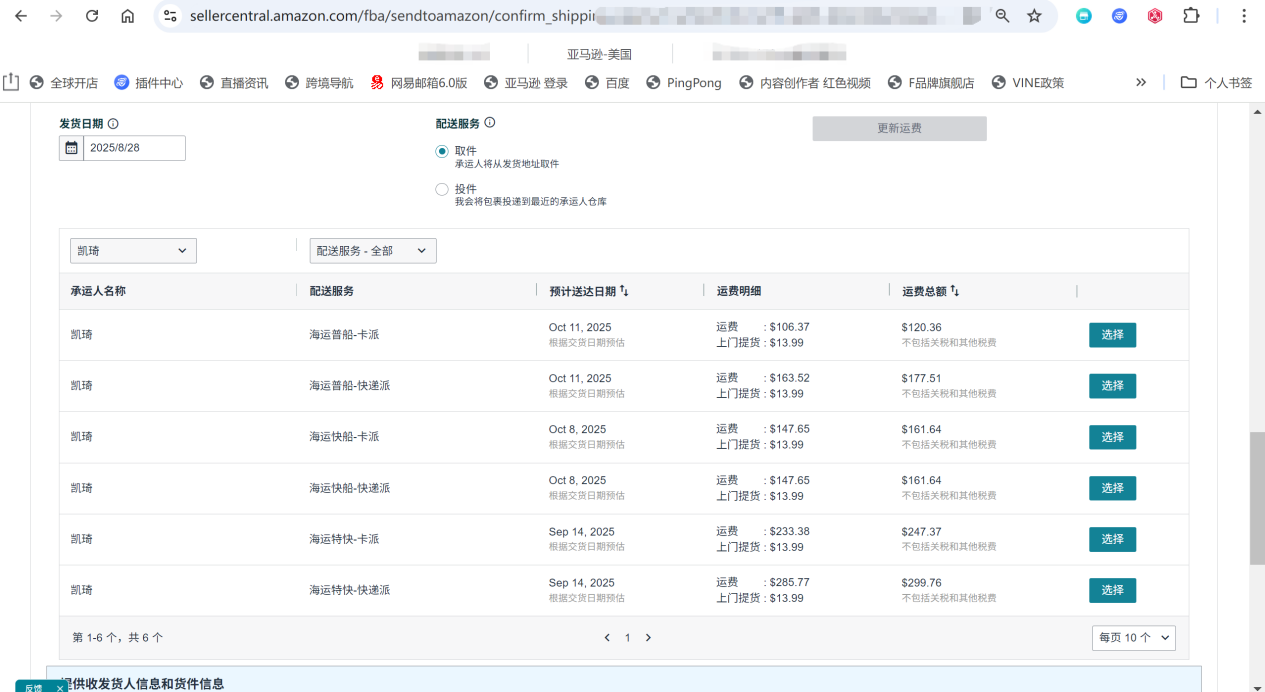Click the browser forward arrow
The height and width of the screenshot is (692, 1265).
click(x=56, y=16)
